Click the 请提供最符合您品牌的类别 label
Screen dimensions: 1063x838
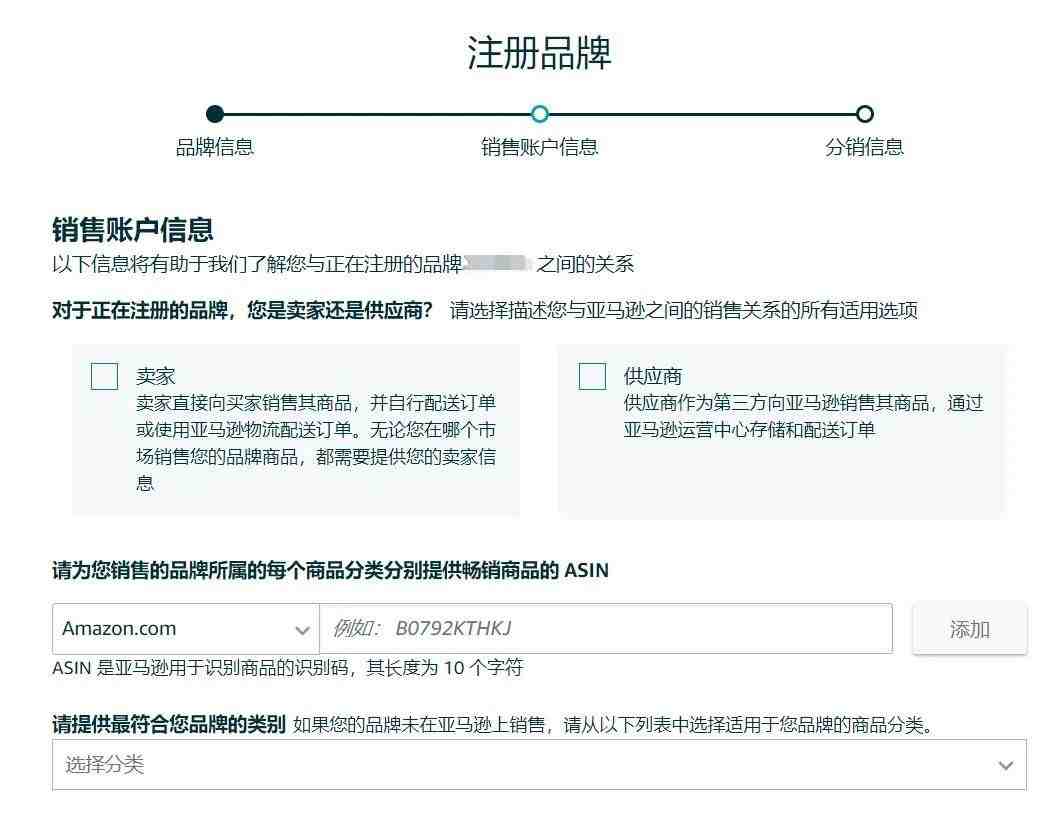click(169, 724)
